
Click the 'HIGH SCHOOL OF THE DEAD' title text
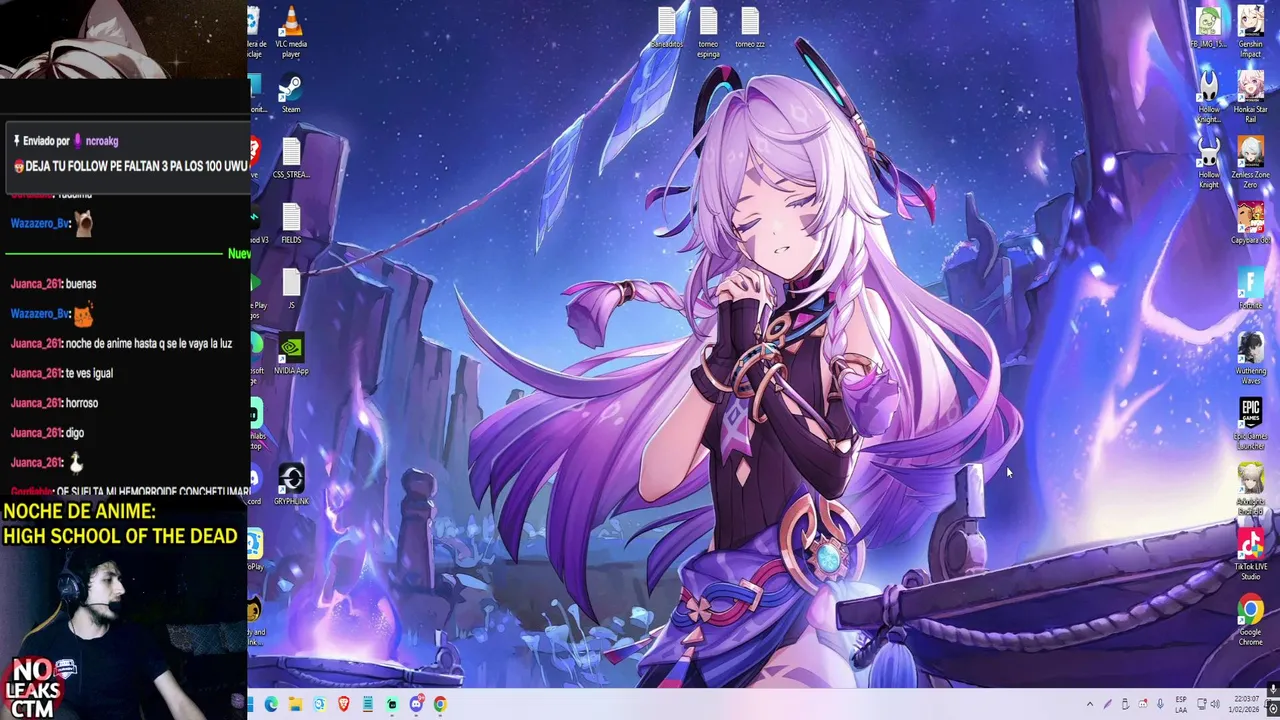120,536
